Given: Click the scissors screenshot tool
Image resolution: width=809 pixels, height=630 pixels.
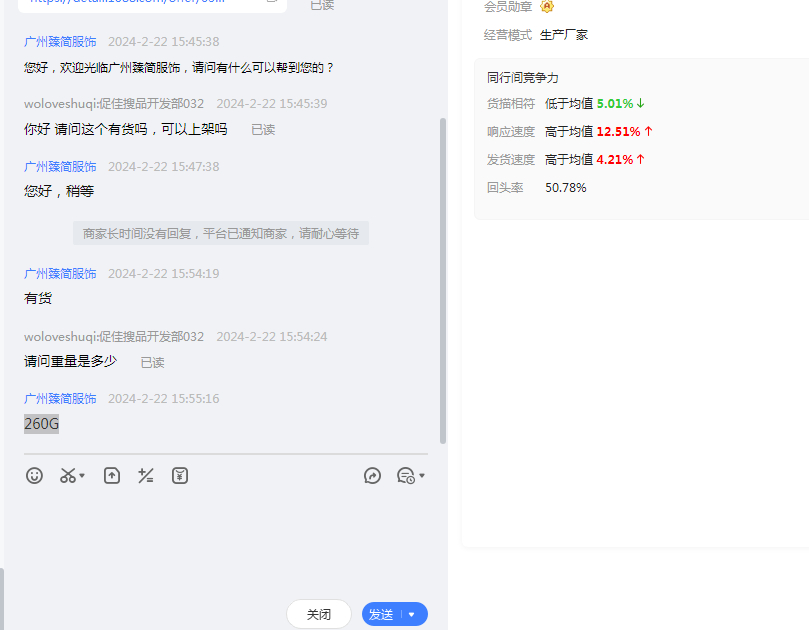Looking at the screenshot, I should point(68,476).
